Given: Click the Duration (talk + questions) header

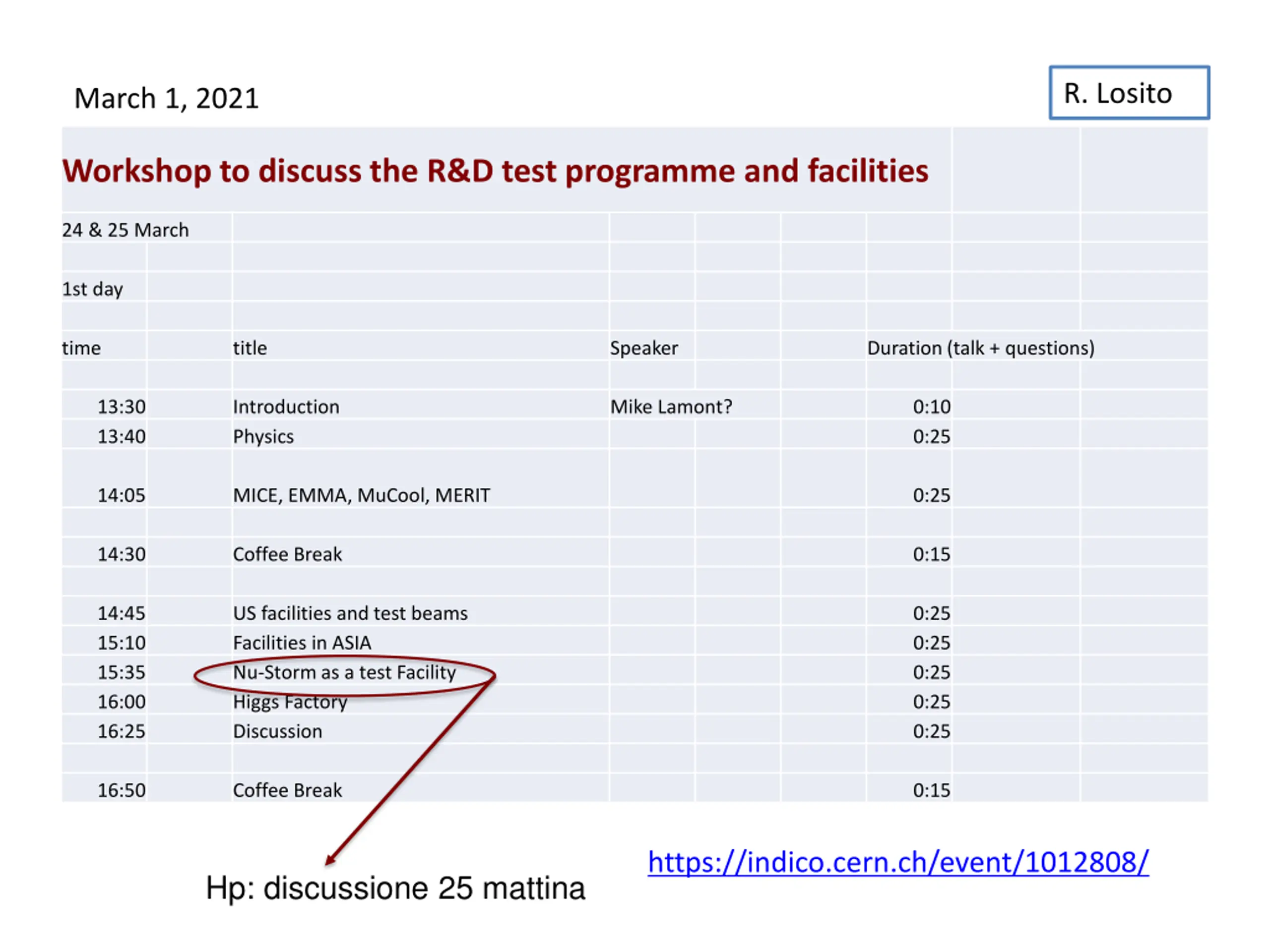Looking at the screenshot, I should [x=980, y=348].
